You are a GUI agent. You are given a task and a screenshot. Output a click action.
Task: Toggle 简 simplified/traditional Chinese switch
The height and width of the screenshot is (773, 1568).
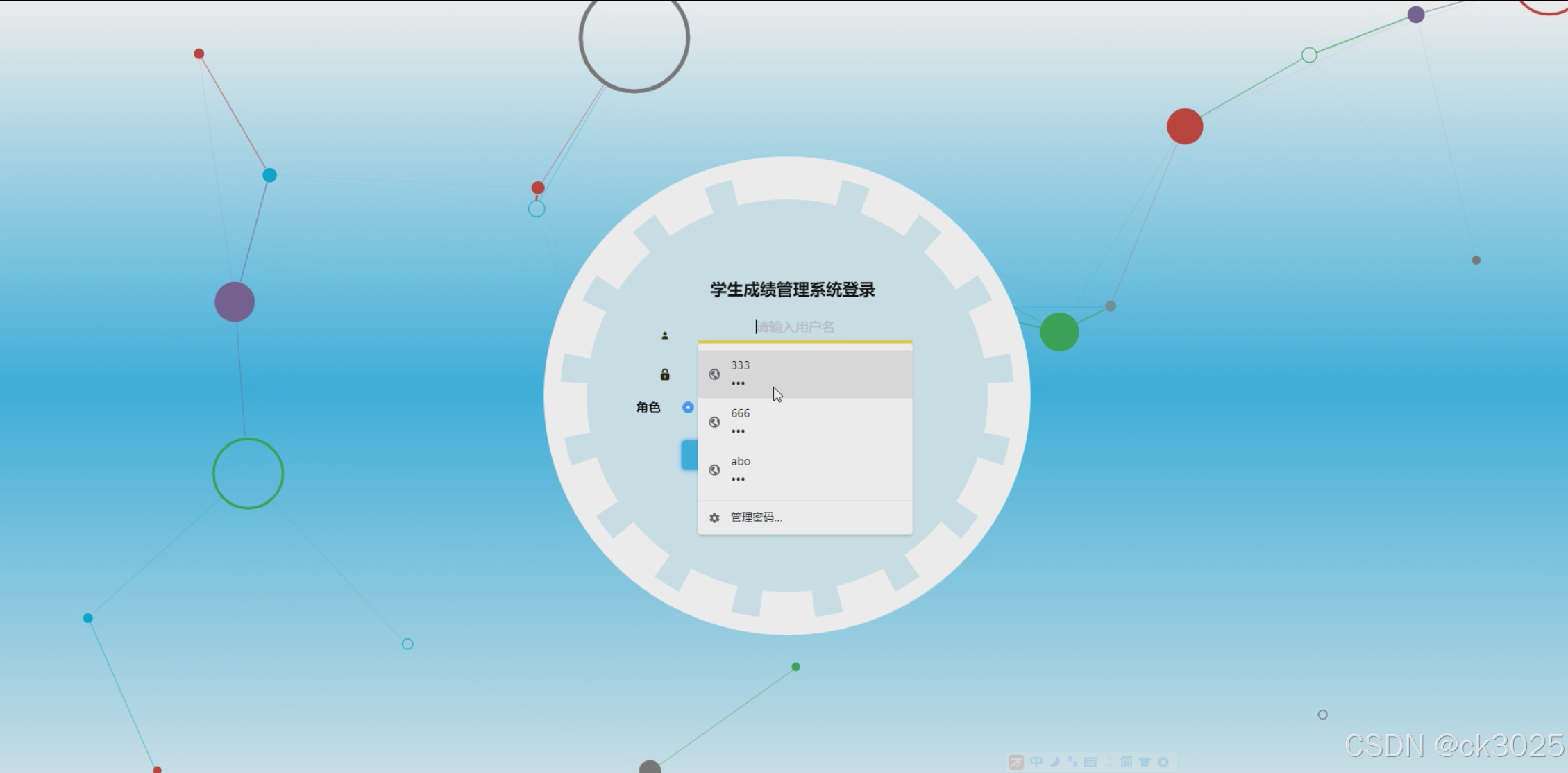click(x=1126, y=762)
